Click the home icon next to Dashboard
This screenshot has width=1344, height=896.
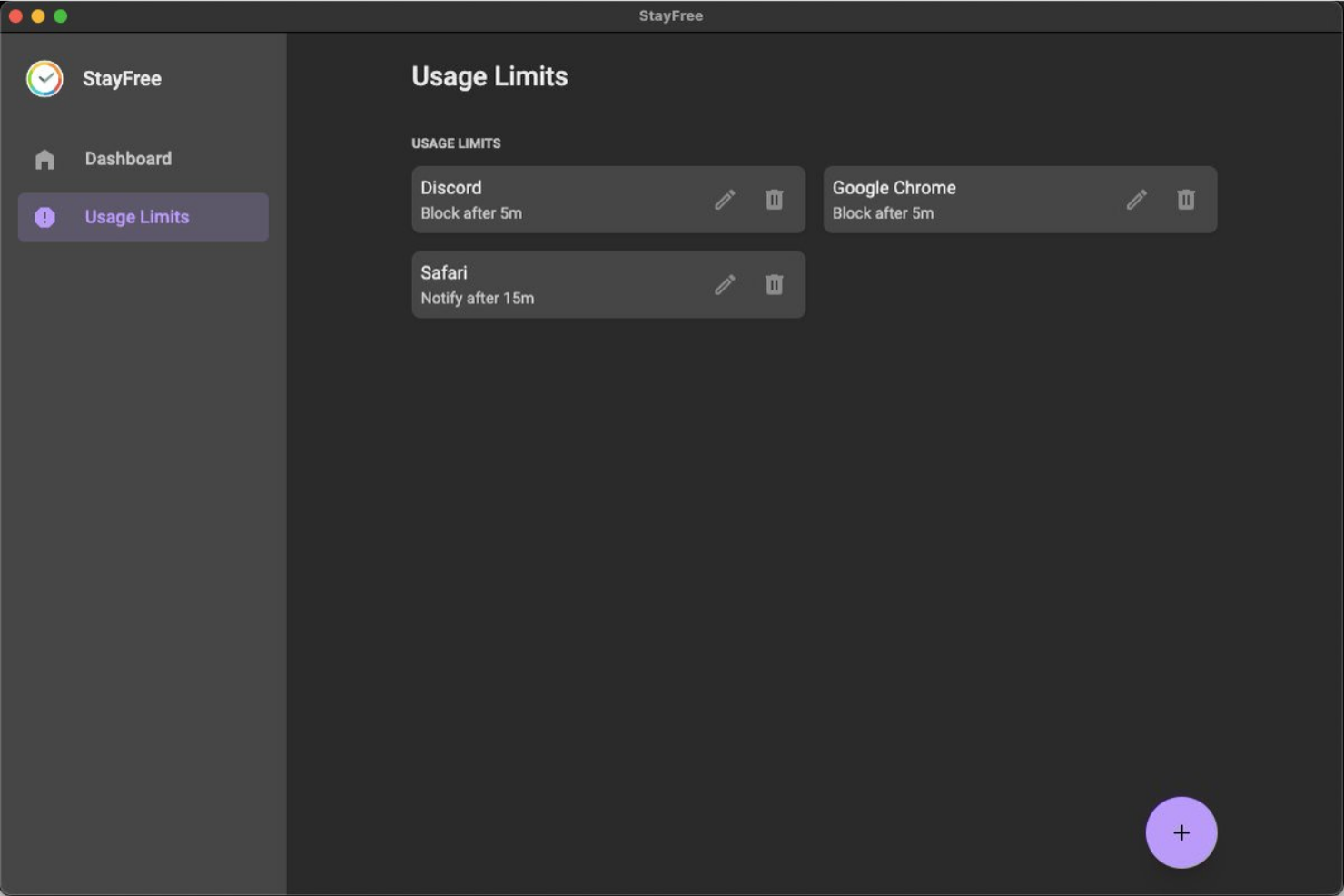pyautogui.click(x=44, y=158)
